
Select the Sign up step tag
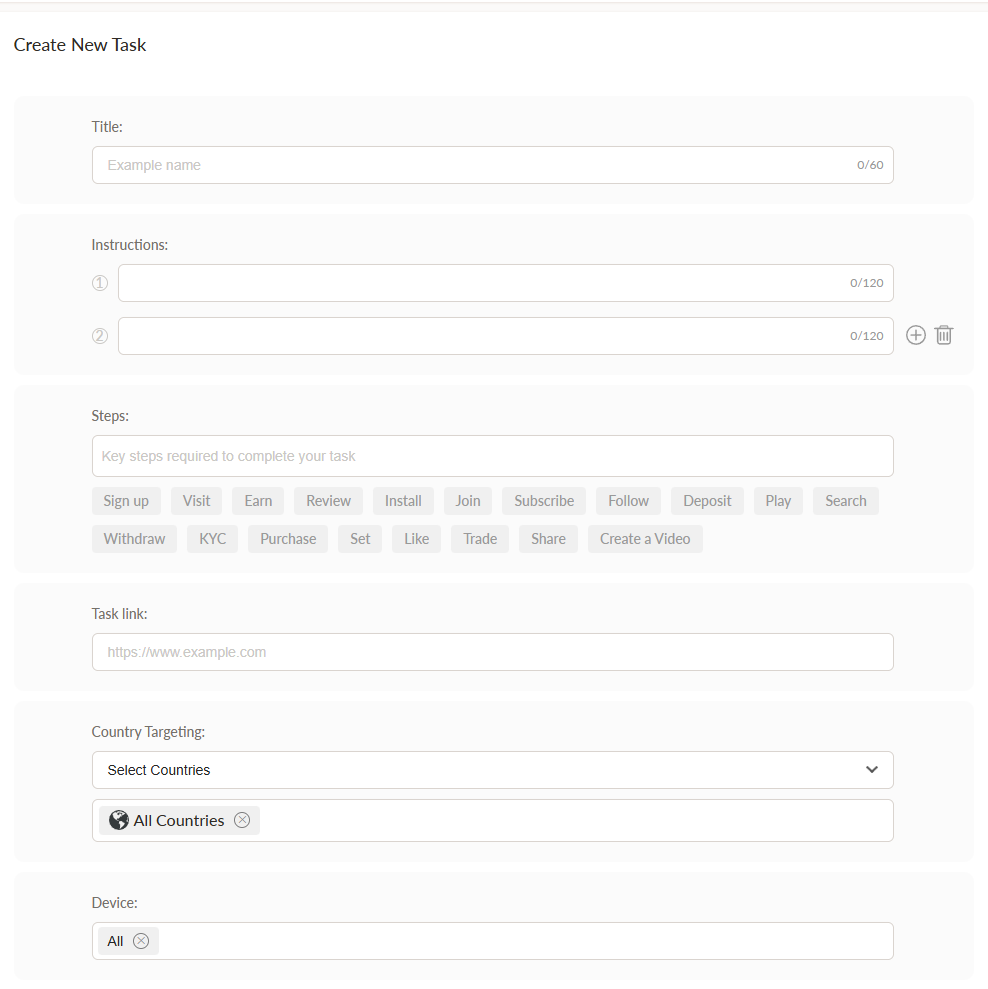(x=126, y=501)
